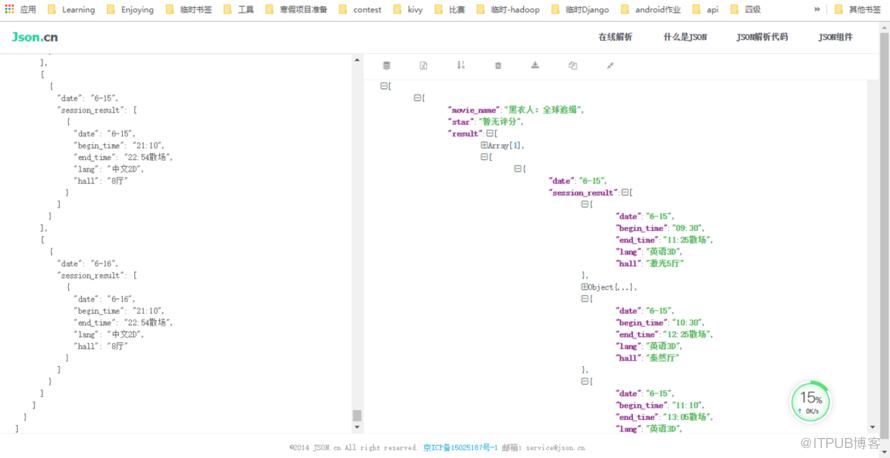This screenshot has width=890, height=458.
Task: Open the contest bookmark folder
Action: 360,10
